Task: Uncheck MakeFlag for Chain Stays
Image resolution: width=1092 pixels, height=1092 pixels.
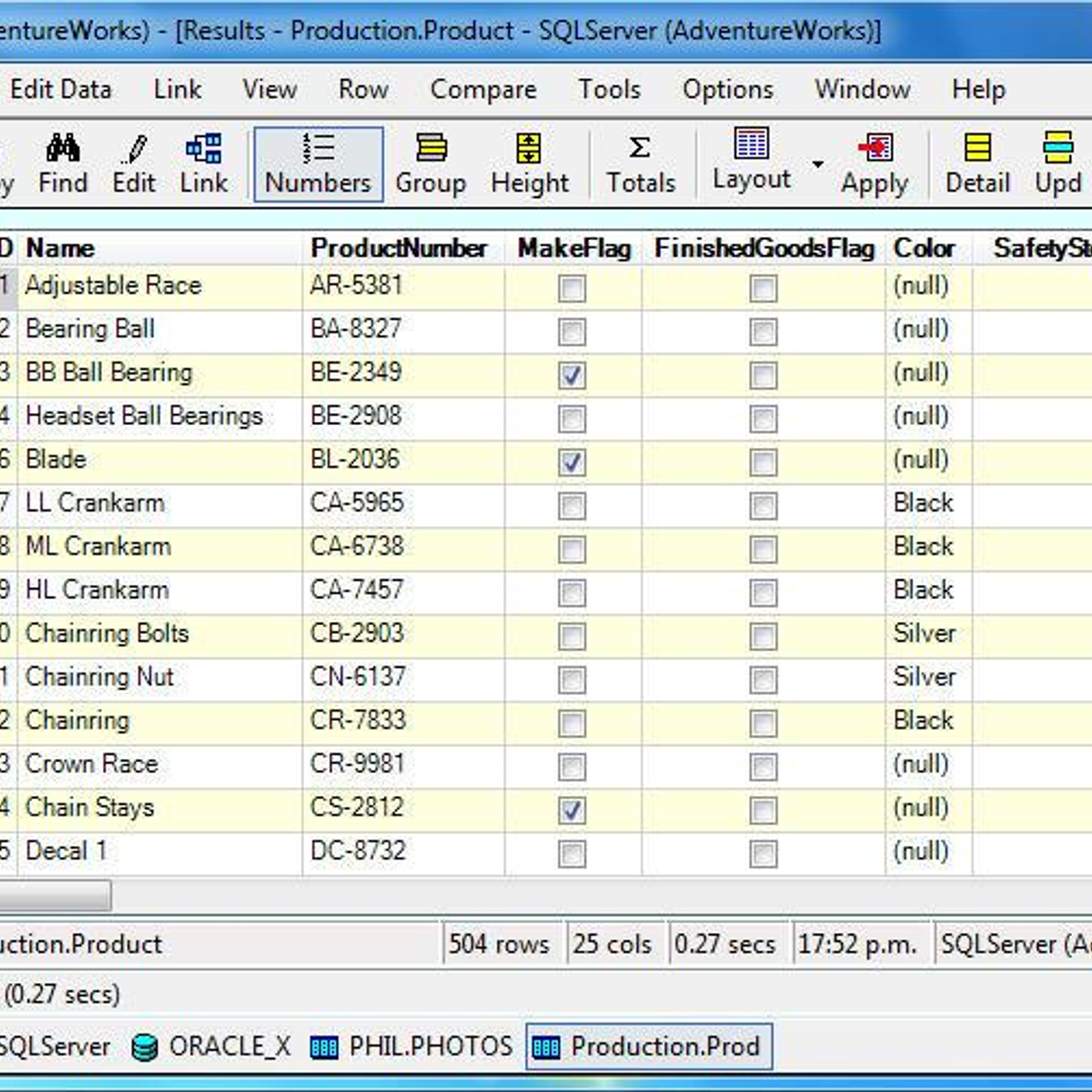Action: coord(572,810)
